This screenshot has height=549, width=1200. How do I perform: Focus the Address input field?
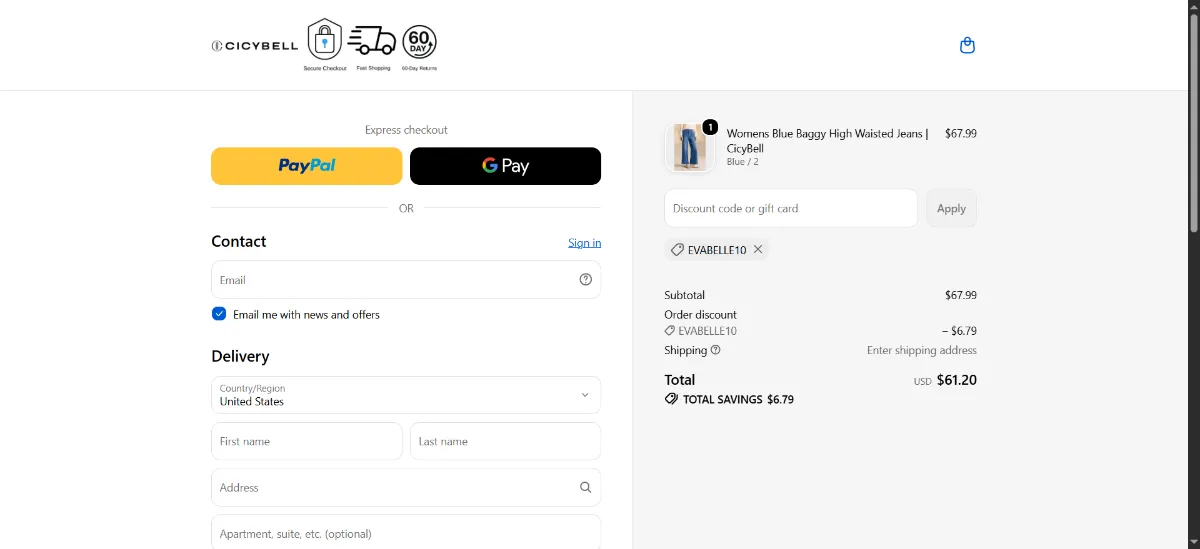pos(406,488)
